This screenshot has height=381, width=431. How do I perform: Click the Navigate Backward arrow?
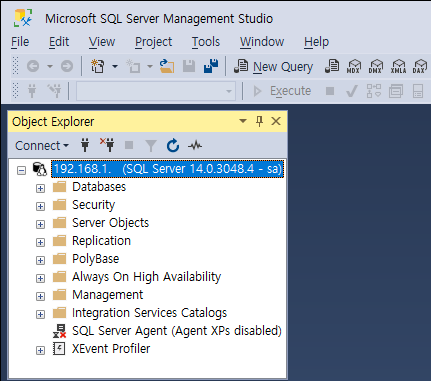tap(33, 66)
